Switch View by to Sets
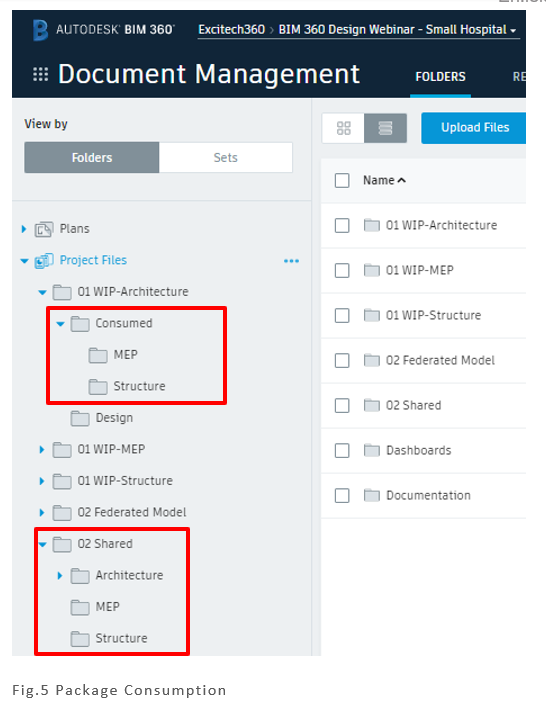Viewport: 546px width, 716px height. pyautogui.click(x=226, y=158)
